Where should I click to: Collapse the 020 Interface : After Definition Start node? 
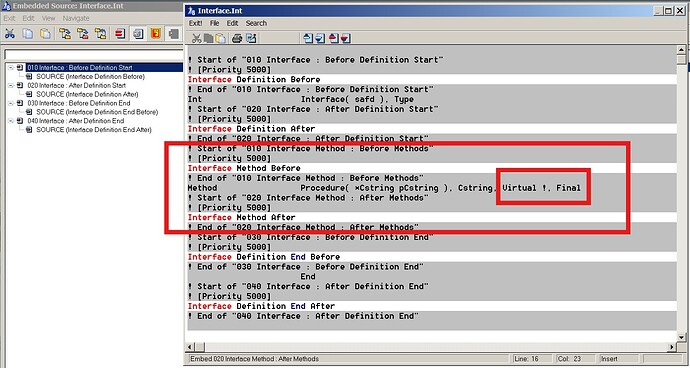tap(11, 85)
